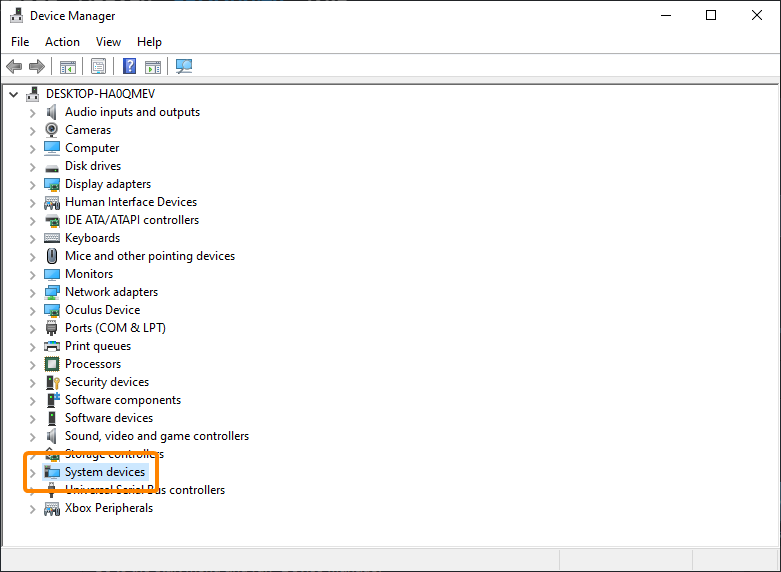Expand the Cameras category

point(32,131)
